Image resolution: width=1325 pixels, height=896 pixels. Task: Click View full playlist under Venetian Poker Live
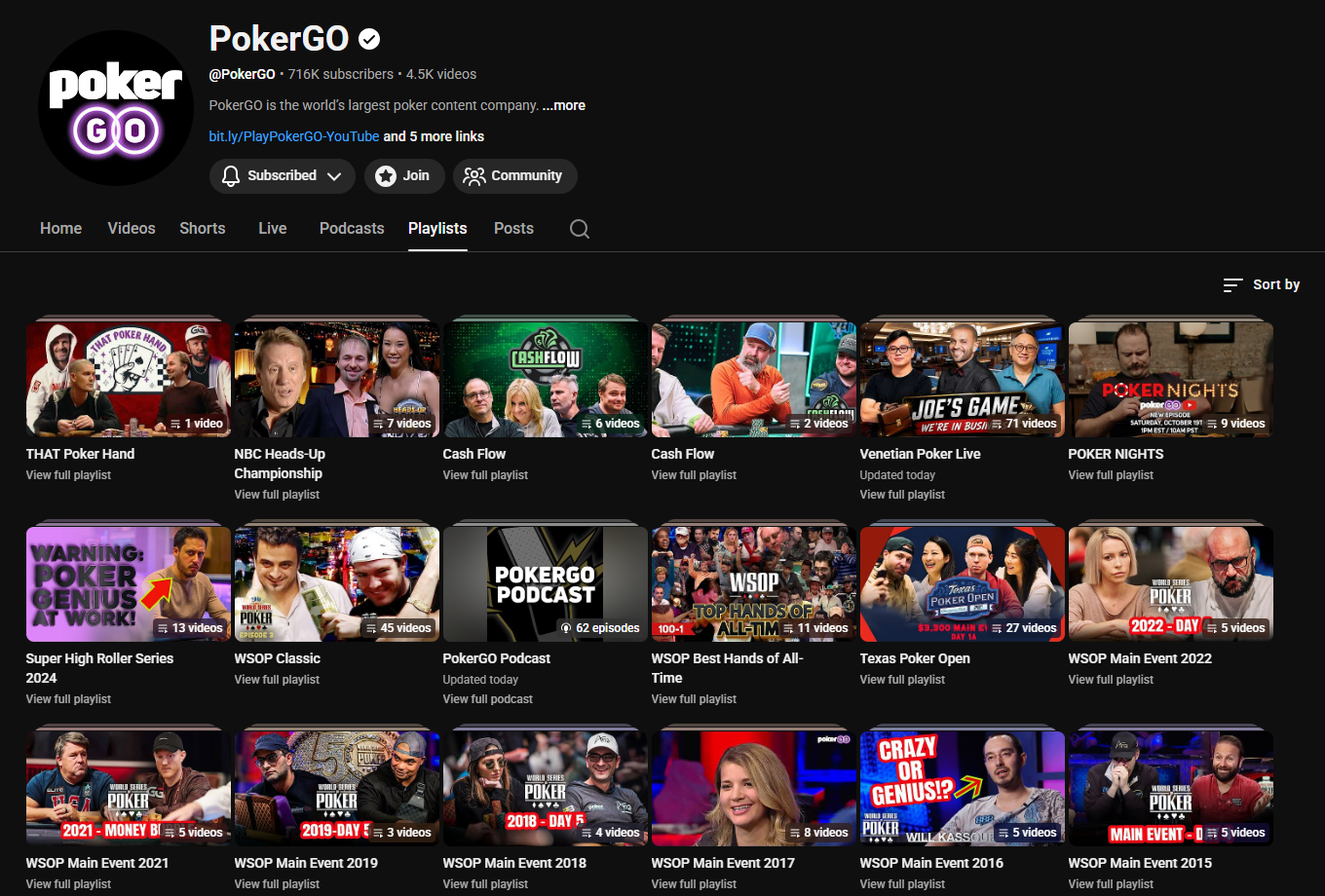coord(902,495)
